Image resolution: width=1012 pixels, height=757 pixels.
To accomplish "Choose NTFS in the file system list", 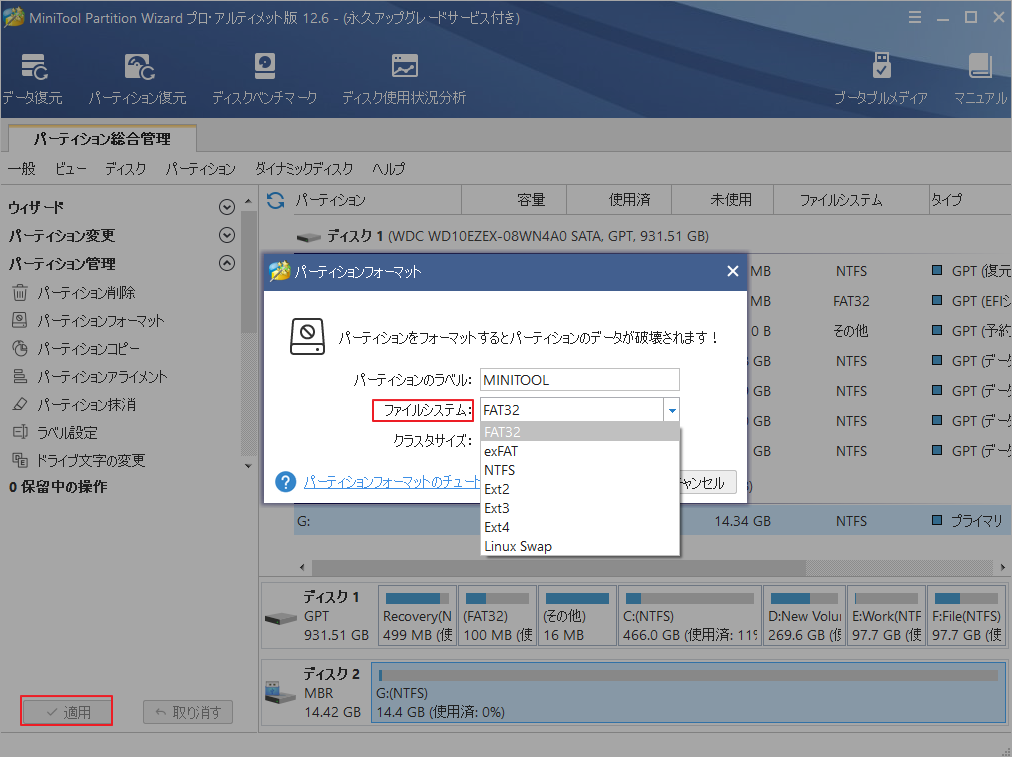I will [500, 470].
